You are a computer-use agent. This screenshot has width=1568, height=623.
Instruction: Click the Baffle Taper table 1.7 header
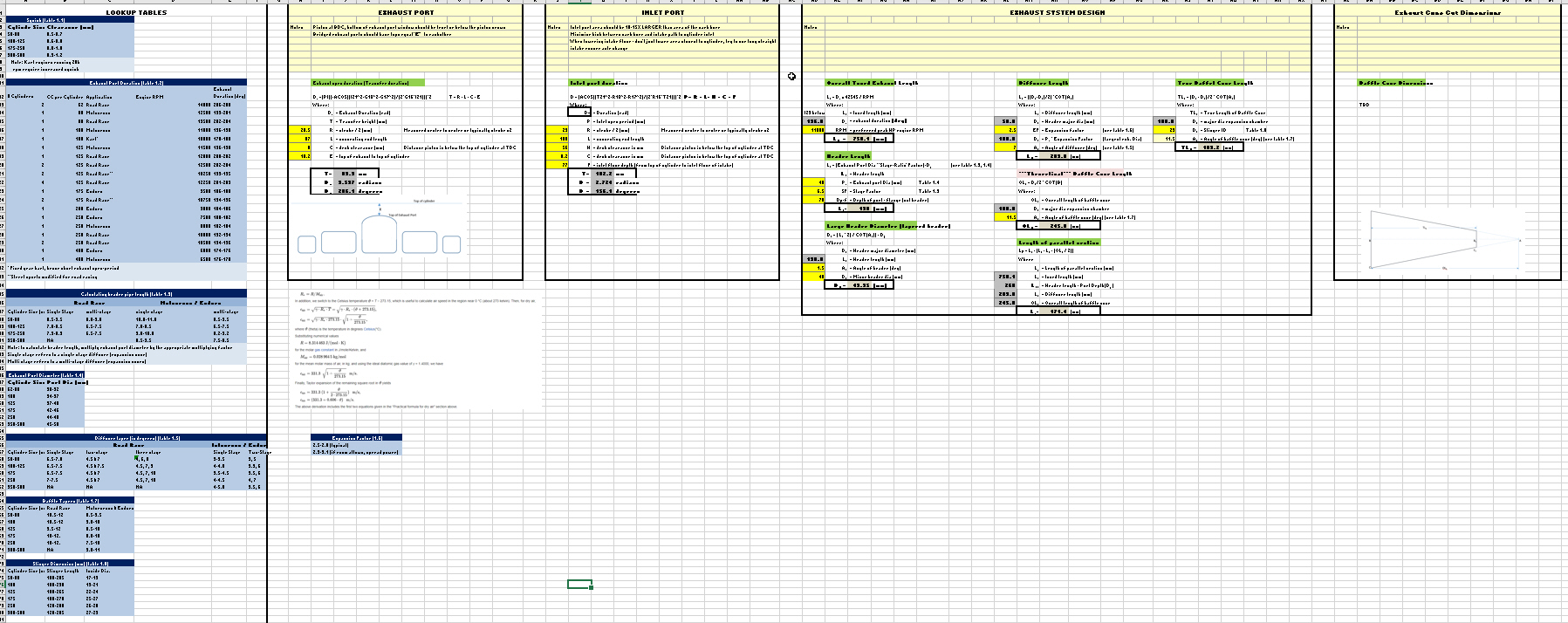(71, 501)
